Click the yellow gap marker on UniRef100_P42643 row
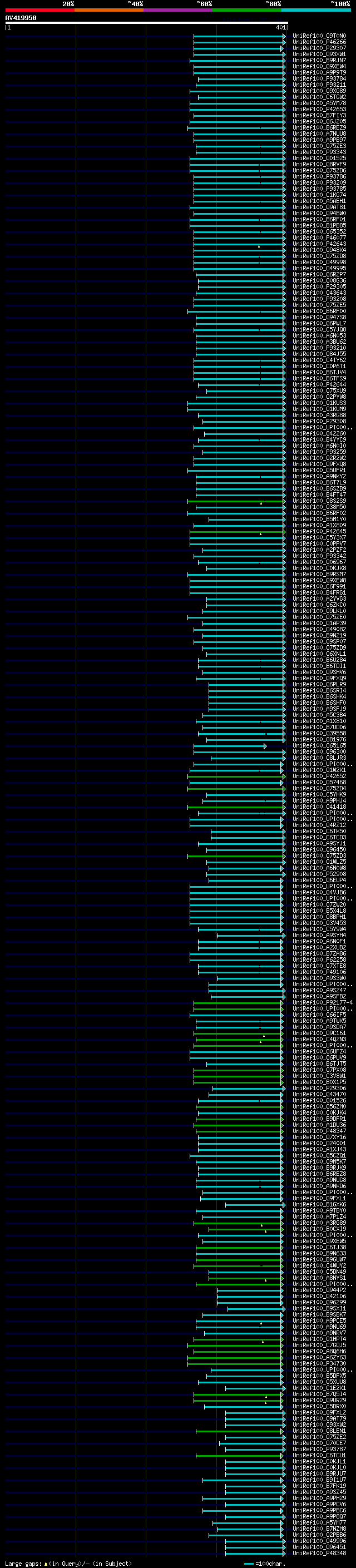Viewport: 356px width, 1568px height. [x=259, y=246]
